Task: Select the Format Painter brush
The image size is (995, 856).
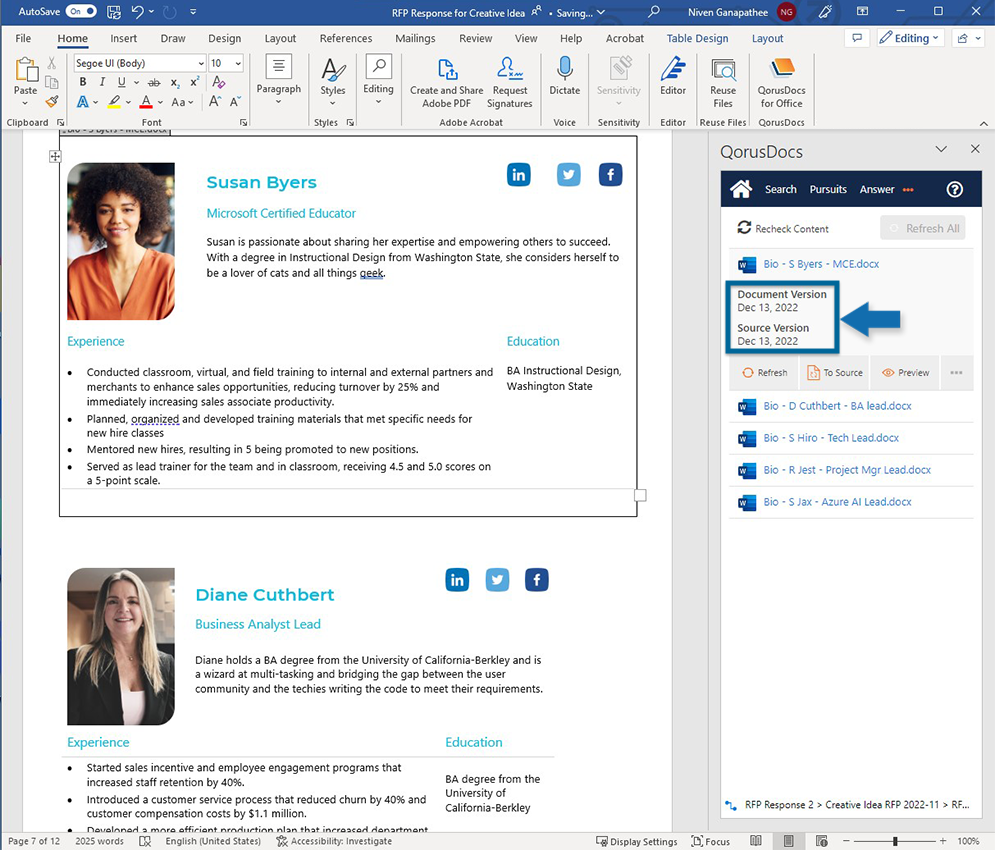Action: 52,101
